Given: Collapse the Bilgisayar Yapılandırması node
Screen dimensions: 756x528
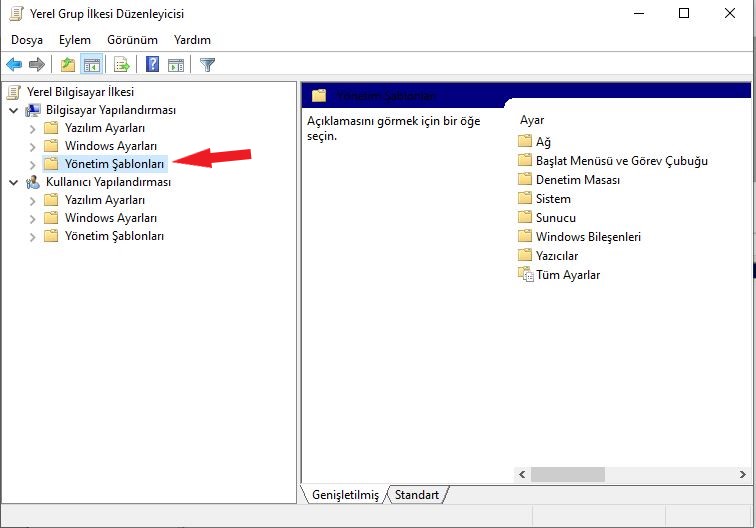Looking at the screenshot, I should 14,110.
